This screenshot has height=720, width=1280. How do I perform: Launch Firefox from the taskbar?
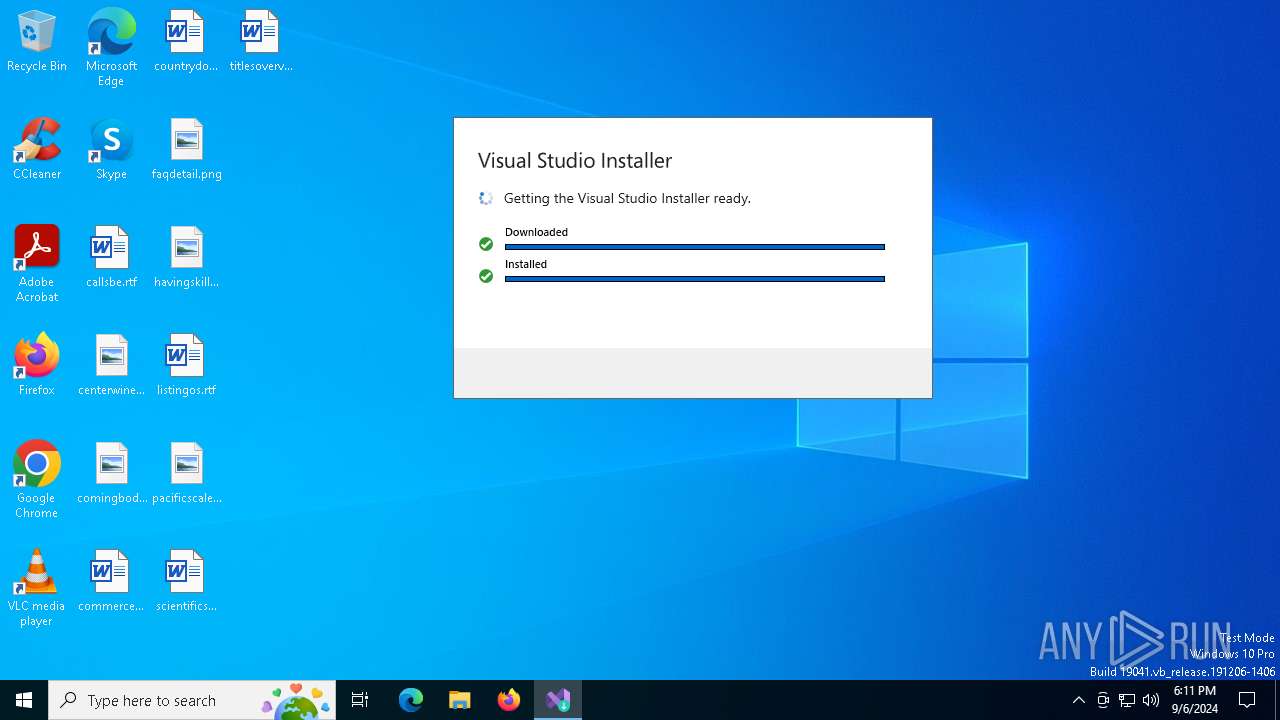(x=509, y=700)
